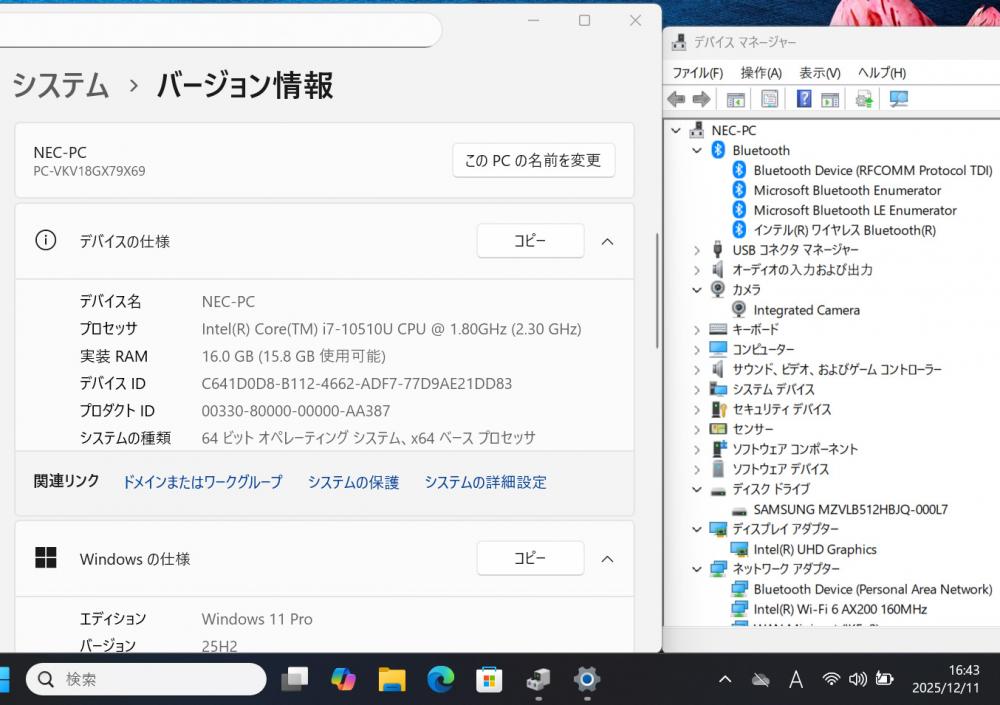Image resolution: width=1000 pixels, height=705 pixels.
Task: Click the この PC の名前を変更 button
Action: 533,160
